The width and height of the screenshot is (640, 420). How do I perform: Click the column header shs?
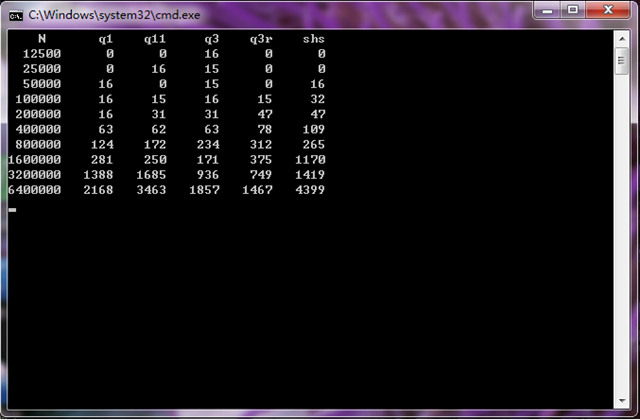314,39
